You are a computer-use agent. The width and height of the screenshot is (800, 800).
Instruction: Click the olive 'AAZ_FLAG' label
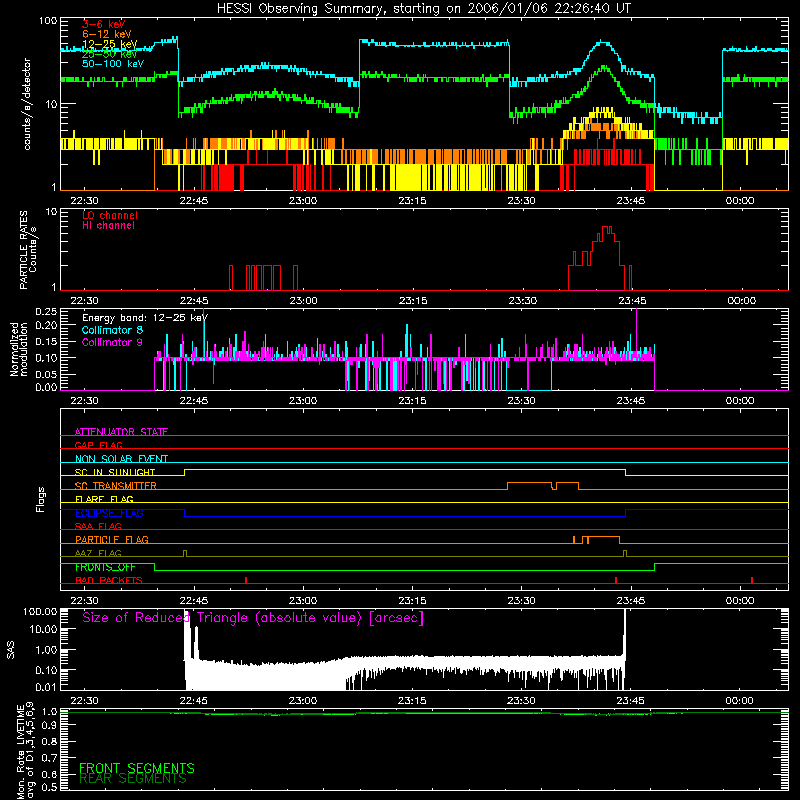[98, 554]
